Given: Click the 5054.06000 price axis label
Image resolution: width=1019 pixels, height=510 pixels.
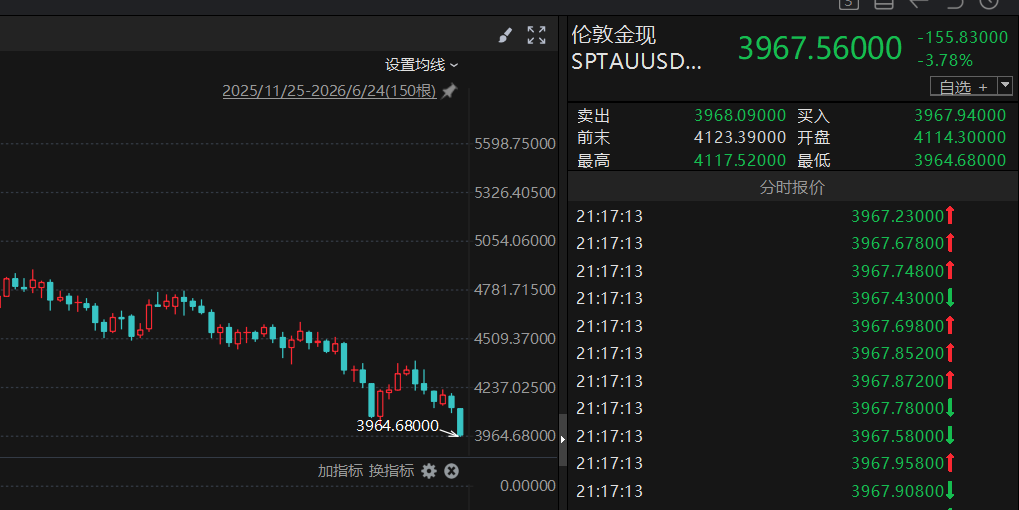Looking at the screenshot, I should tap(515, 241).
